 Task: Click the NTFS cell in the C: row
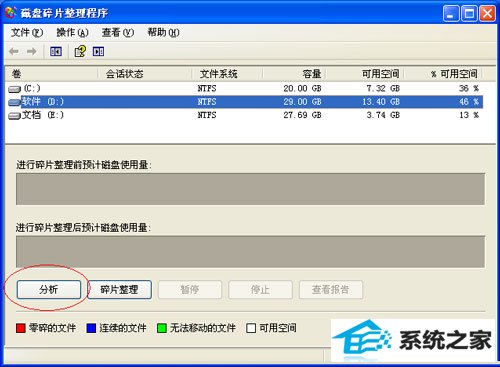(207, 88)
